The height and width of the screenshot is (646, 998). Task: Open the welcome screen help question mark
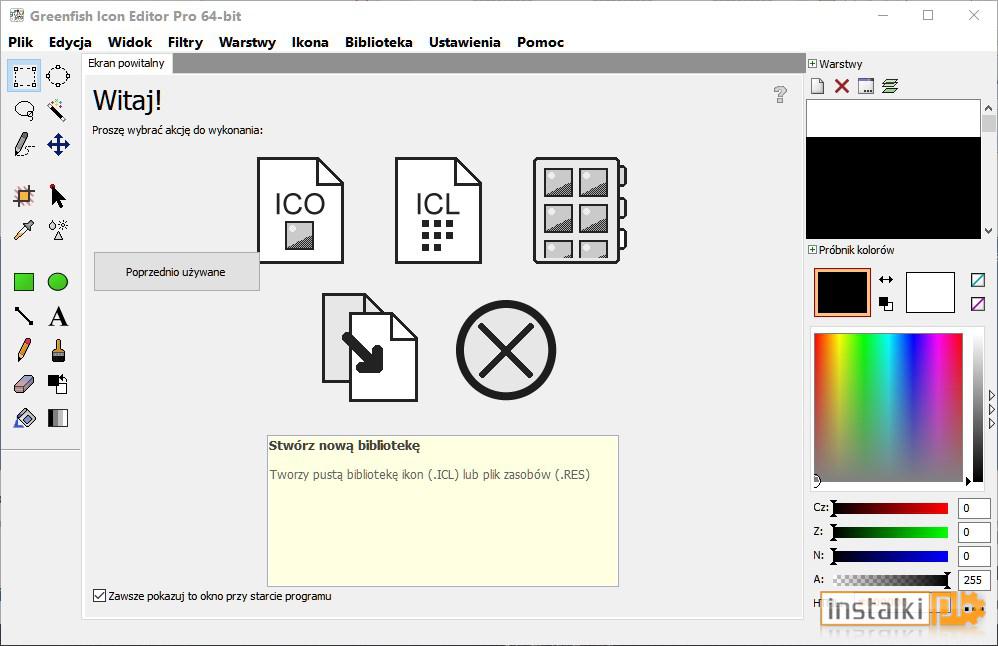(x=780, y=94)
